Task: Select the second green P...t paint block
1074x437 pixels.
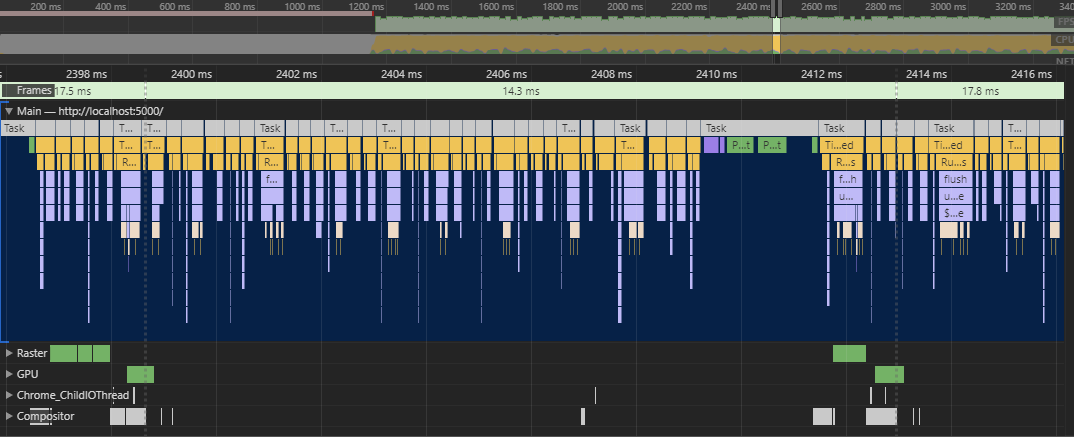Action: (x=772, y=145)
